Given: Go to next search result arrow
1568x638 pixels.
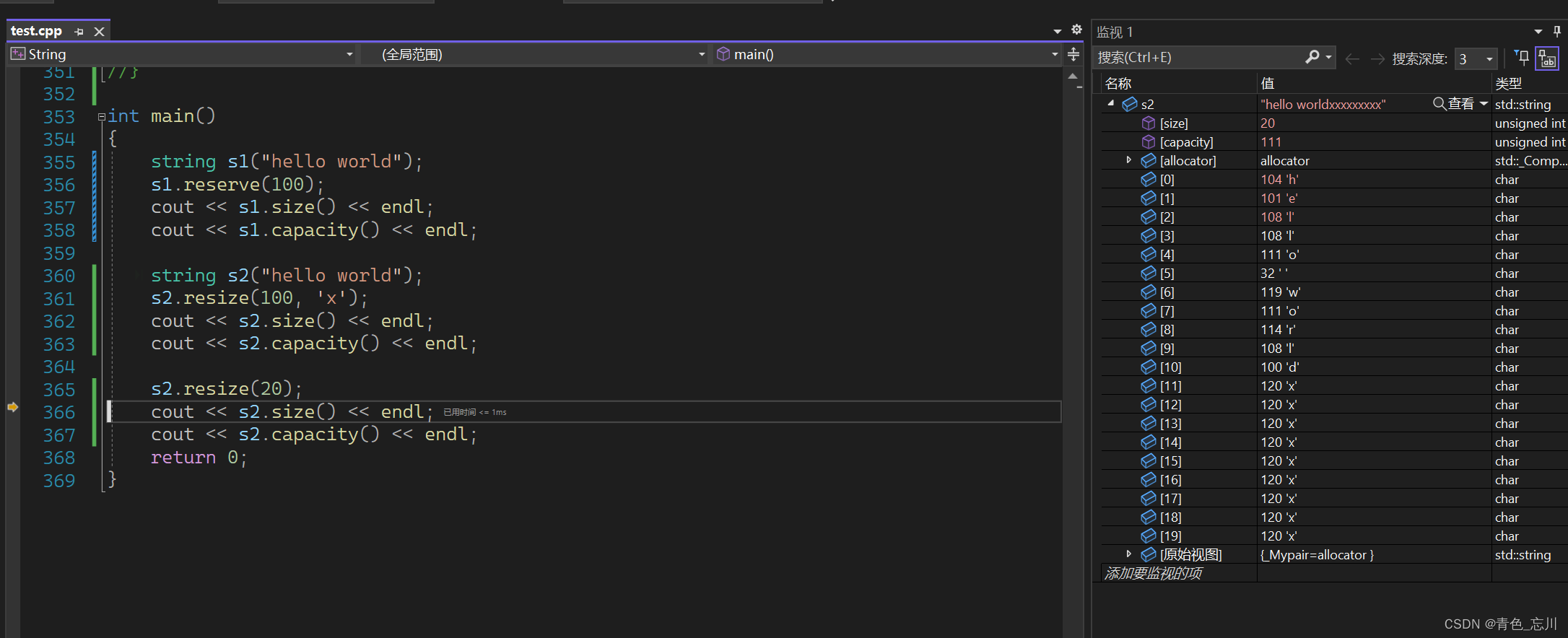Looking at the screenshot, I should tap(1377, 58).
